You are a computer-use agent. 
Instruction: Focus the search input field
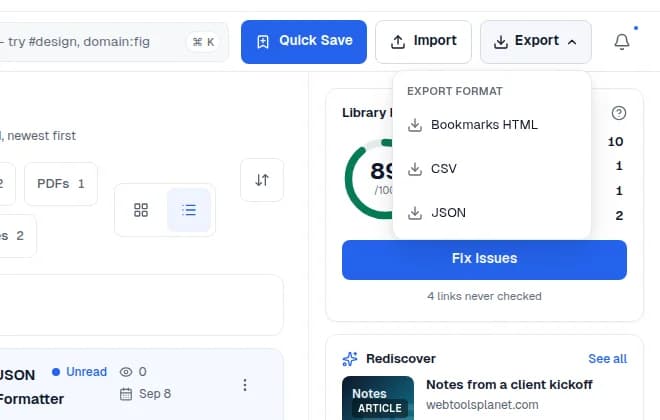[x=114, y=42]
